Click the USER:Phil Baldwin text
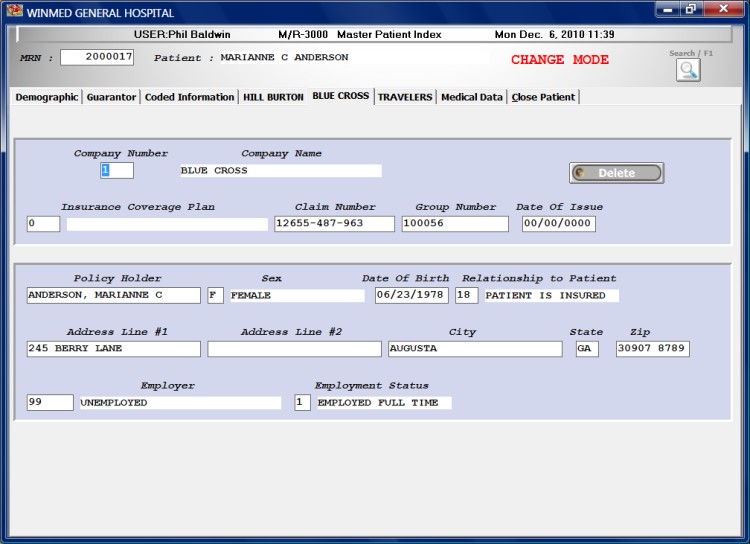 click(182, 34)
